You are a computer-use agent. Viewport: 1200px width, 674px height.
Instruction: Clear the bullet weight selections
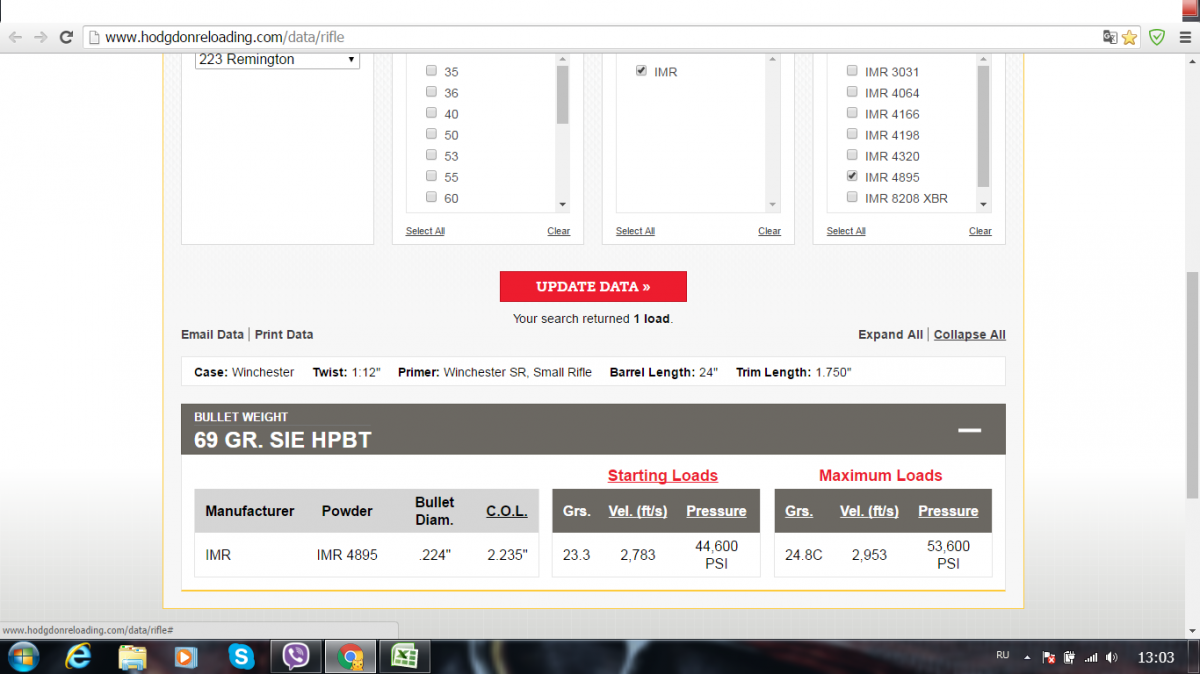pos(559,231)
